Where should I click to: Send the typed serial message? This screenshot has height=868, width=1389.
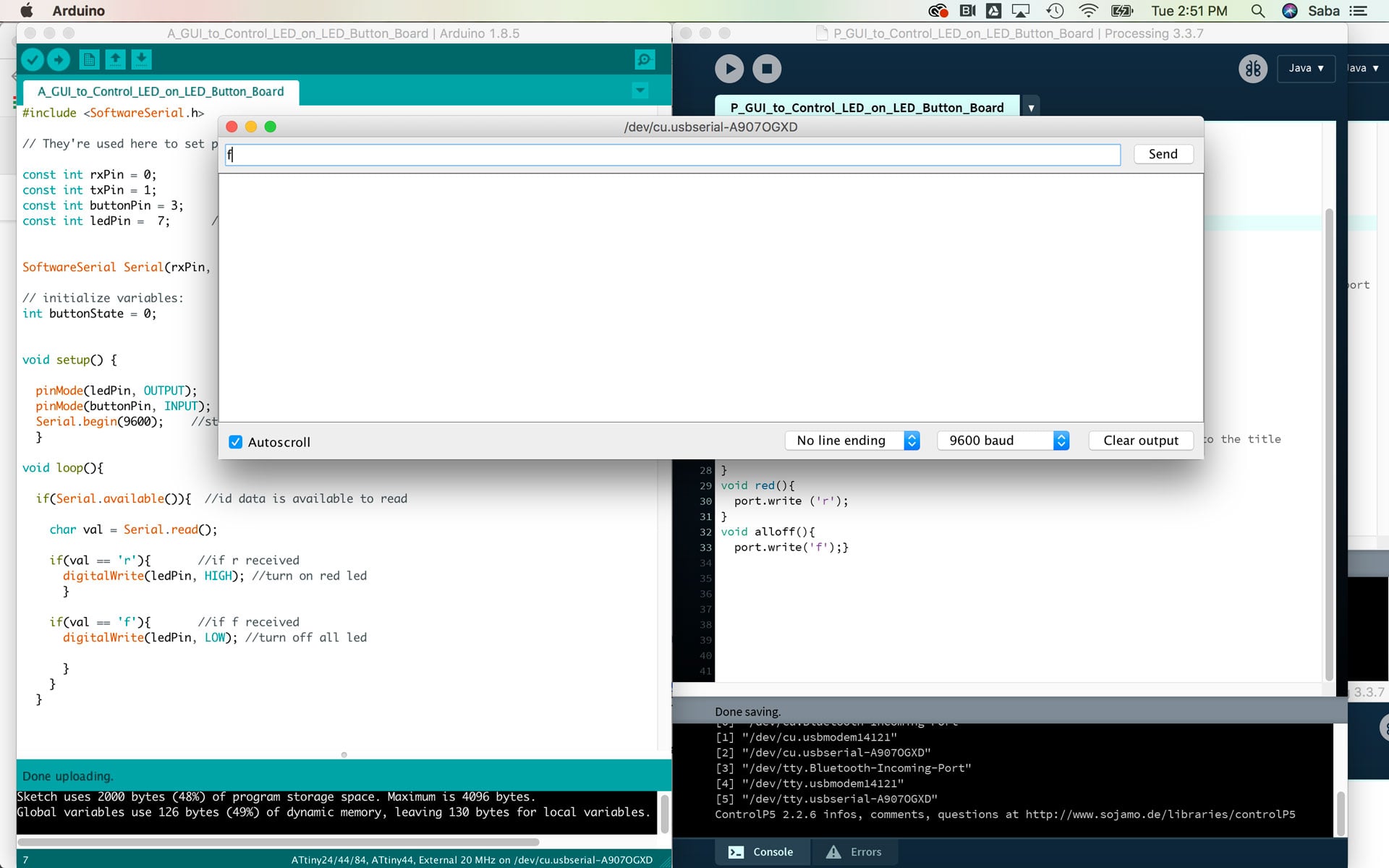click(1163, 154)
